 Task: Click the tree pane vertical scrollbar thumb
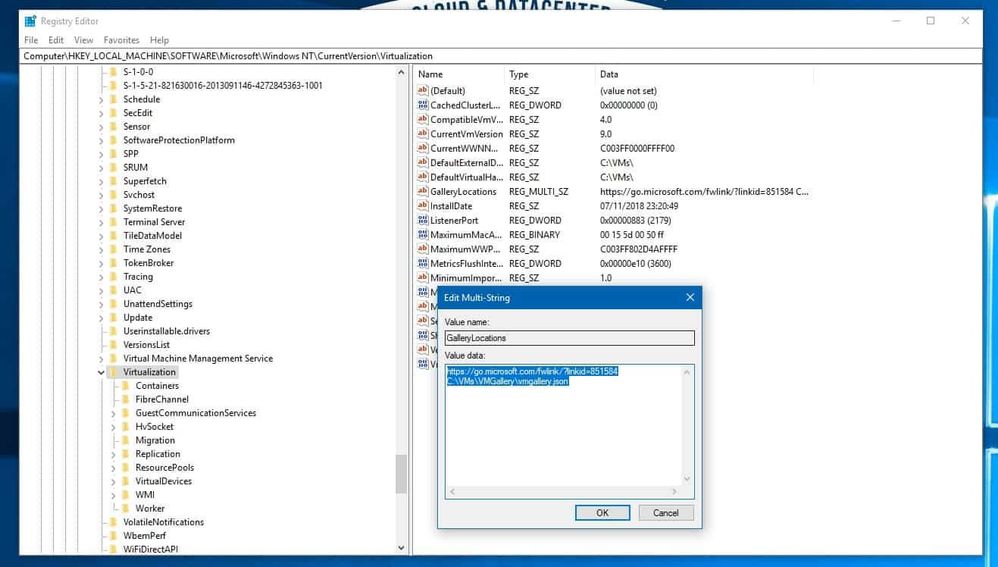pyautogui.click(x=401, y=473)
